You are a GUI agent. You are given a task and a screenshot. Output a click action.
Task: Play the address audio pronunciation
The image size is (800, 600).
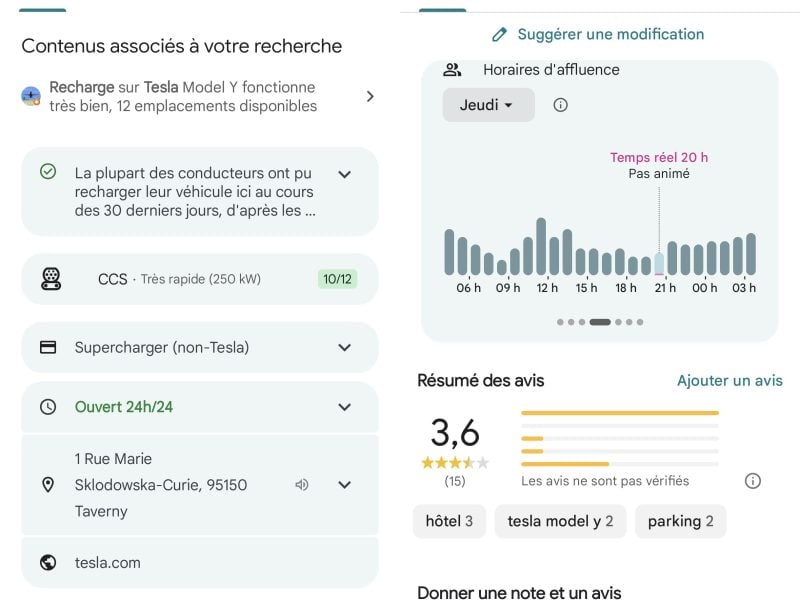coord(302,485)
